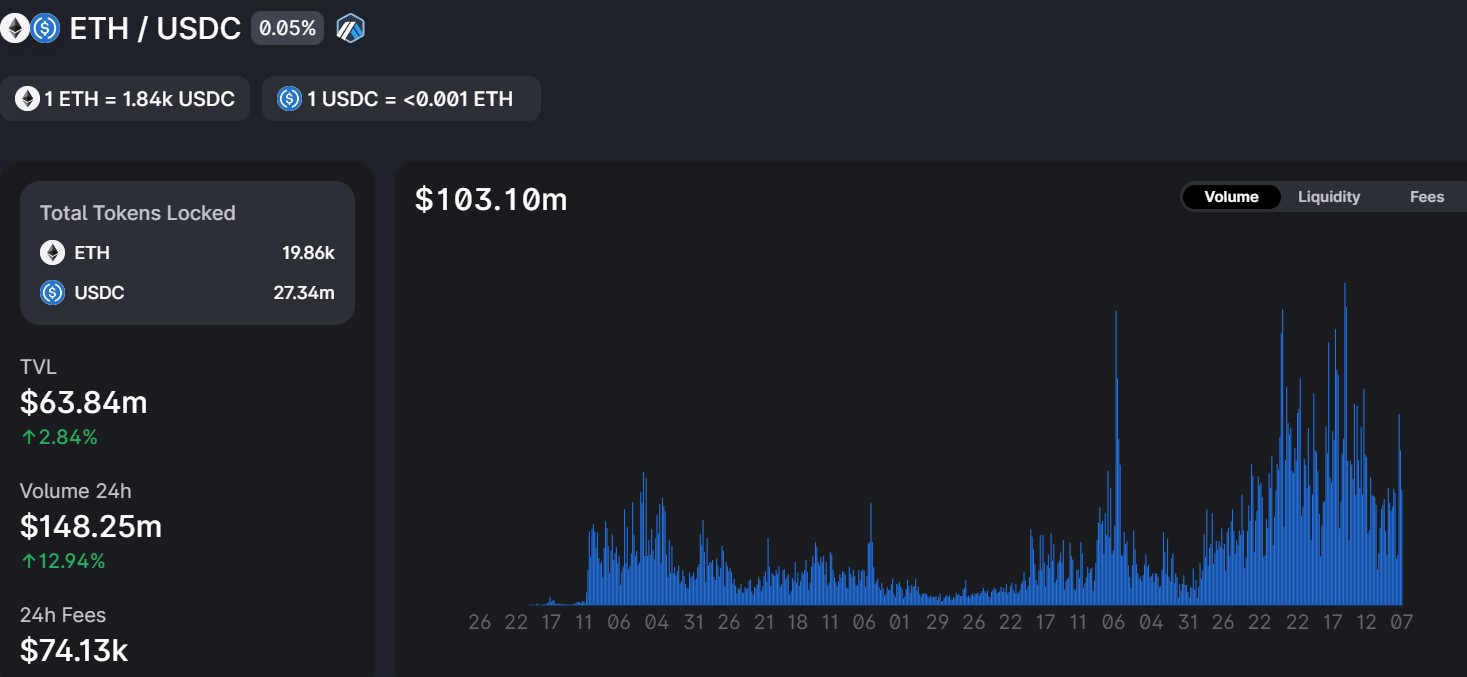This screenshot has width=1467, height=677.
Task: Click the TVL value $63.84m
Action: [x=84, y=402]
